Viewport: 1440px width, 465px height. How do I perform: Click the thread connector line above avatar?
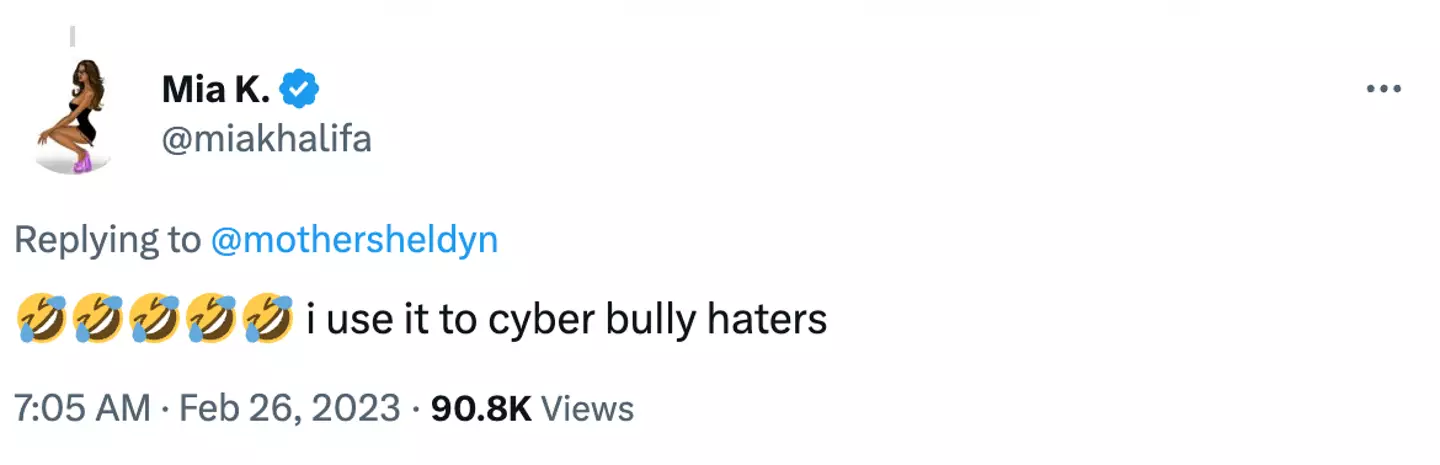pyautogui.click(x=73, y=37)
